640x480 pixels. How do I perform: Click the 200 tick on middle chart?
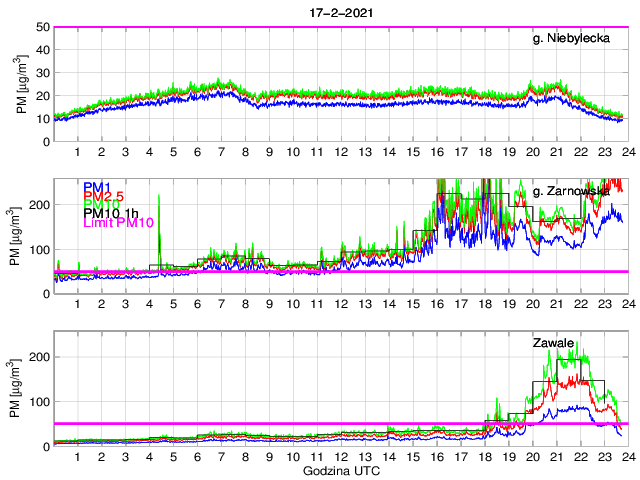pyautogui.click(x=39, y=204)
